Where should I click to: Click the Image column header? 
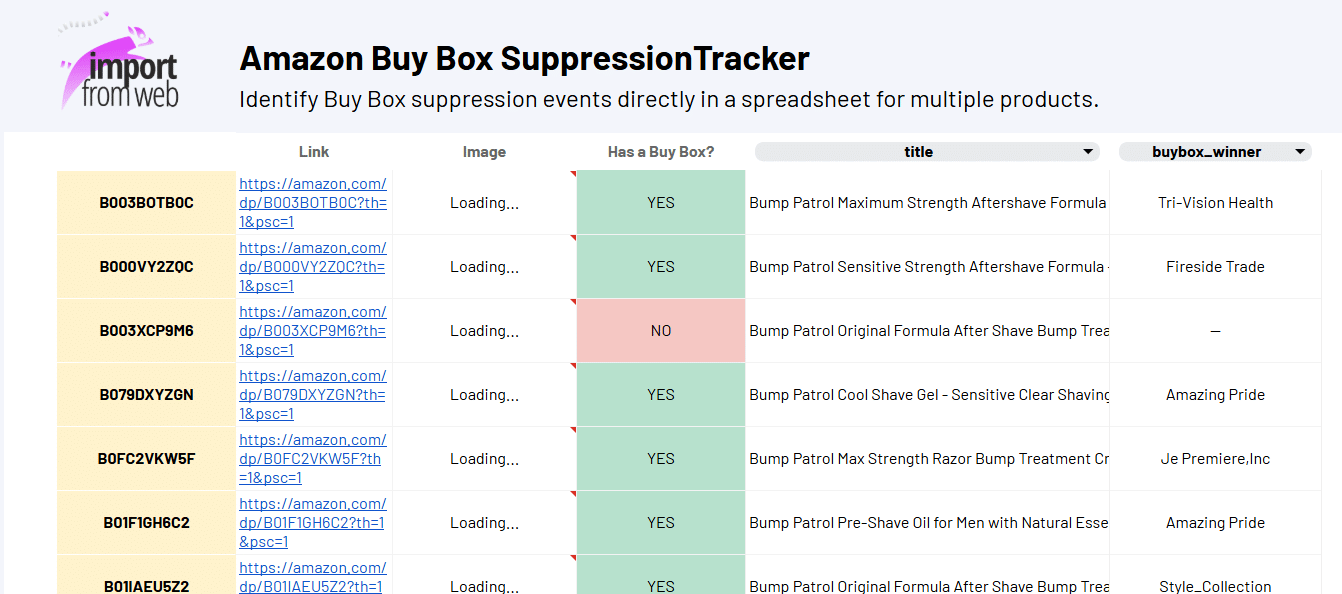(x=484, y=152)
